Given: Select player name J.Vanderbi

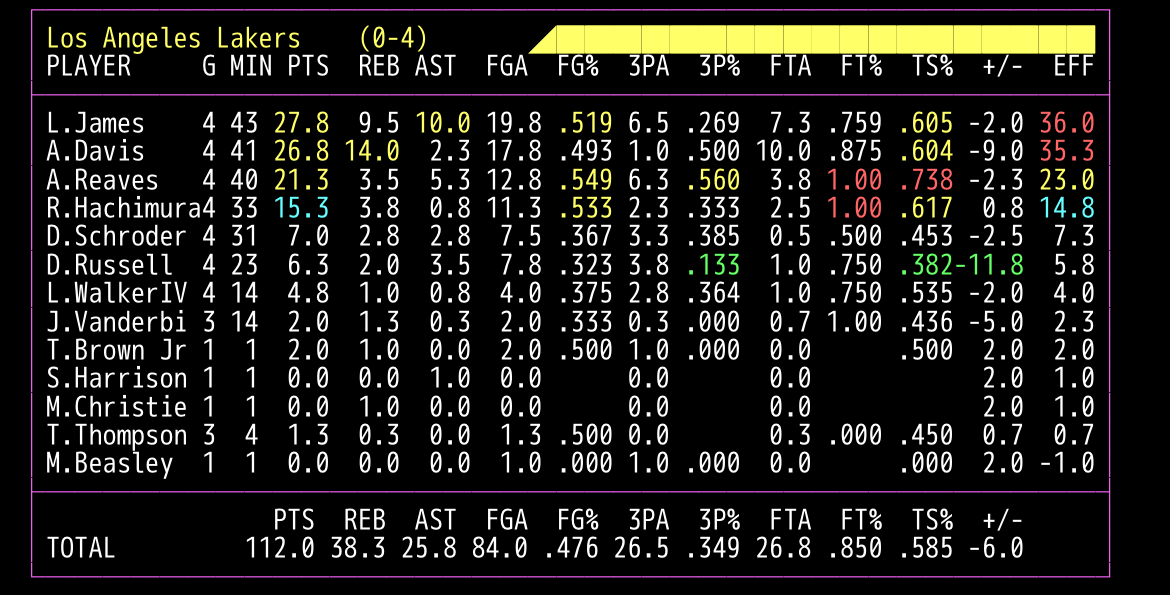Looking at the screenshot, I should pyautogui.click(x=116, y=321).
